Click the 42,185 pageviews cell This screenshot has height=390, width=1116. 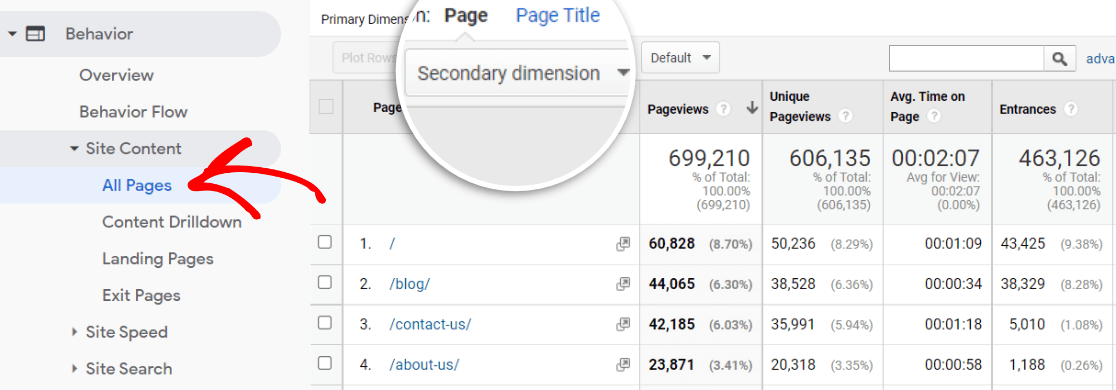(x=672, y=325)
